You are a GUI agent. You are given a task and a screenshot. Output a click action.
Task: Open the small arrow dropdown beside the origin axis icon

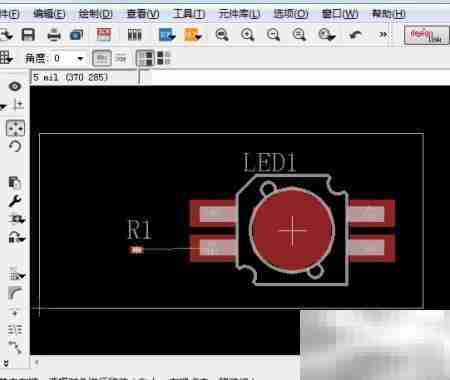pyautogui.click(x=3, y=107)
